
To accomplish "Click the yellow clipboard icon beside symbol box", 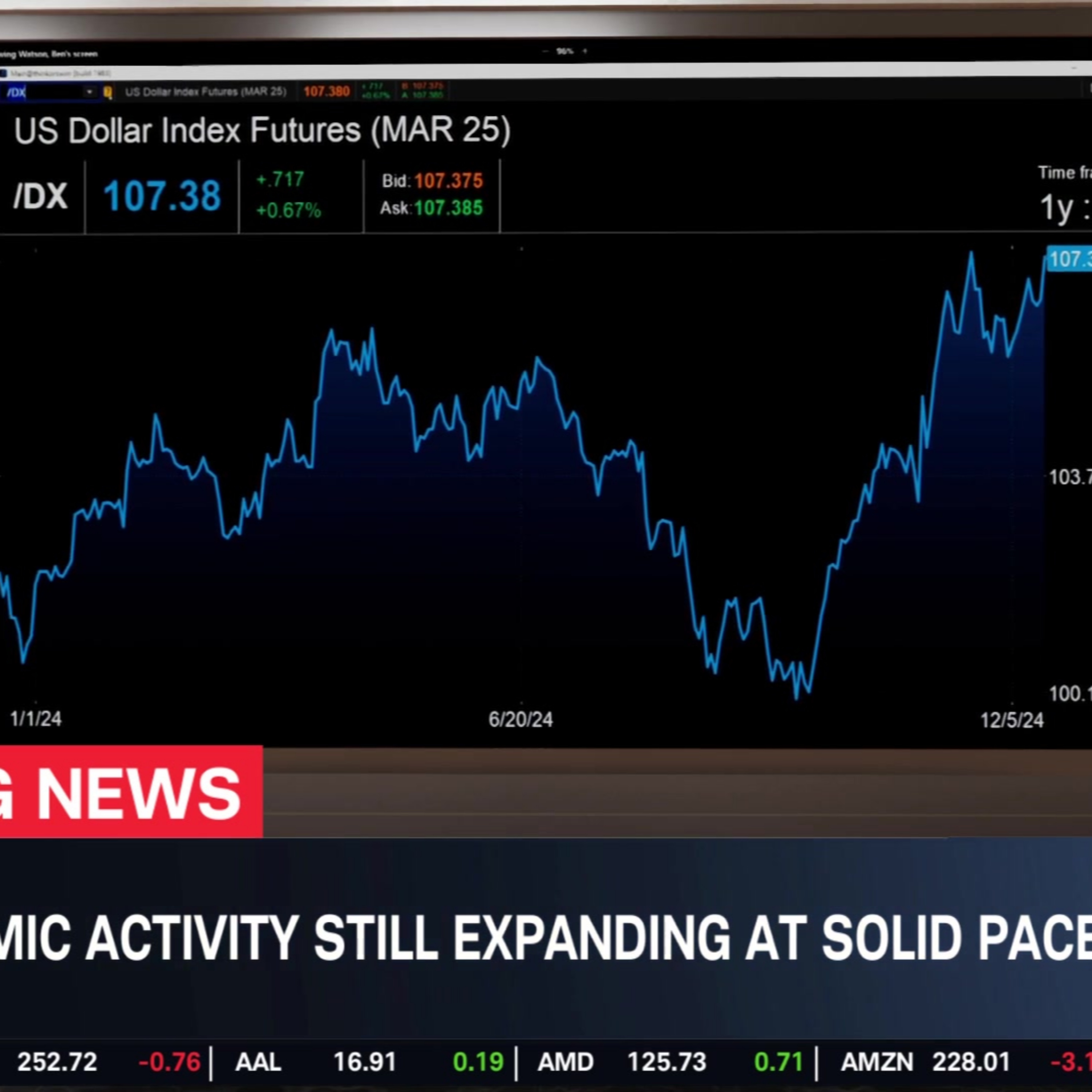I will tap(107, 92).
